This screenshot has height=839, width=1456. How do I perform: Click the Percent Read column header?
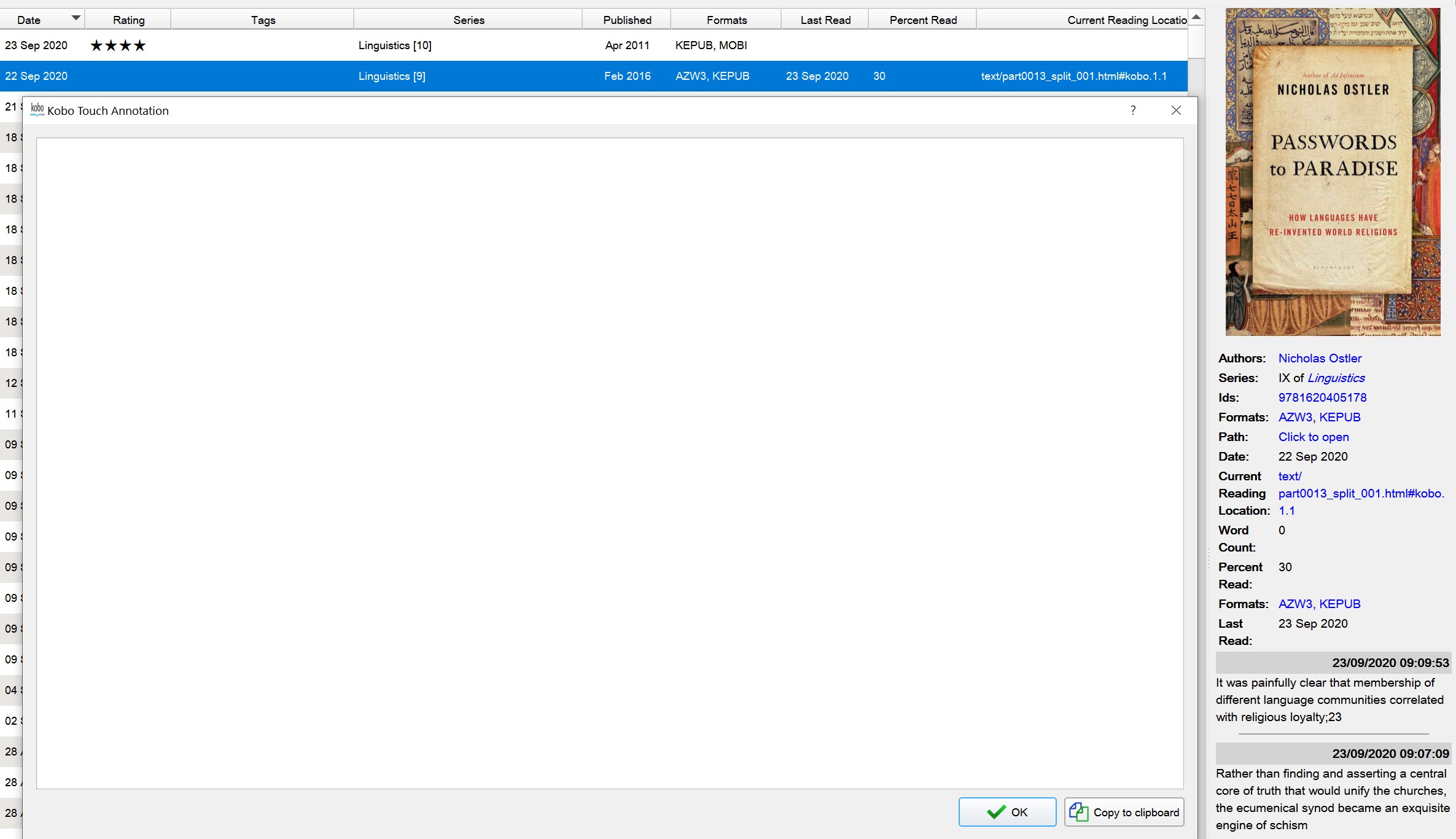click(922, 20)
